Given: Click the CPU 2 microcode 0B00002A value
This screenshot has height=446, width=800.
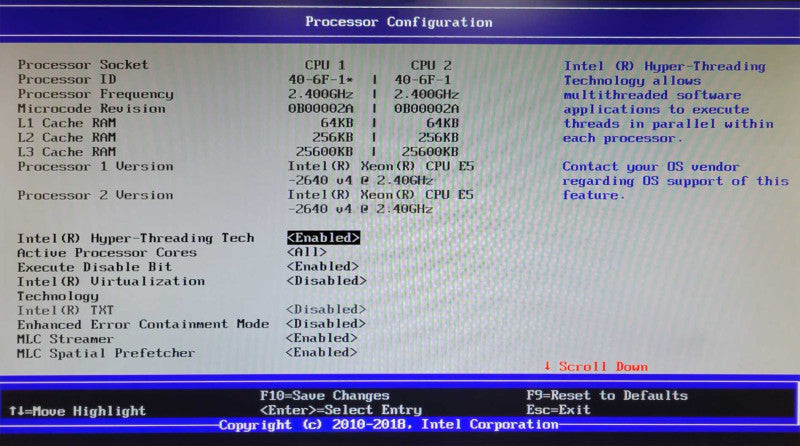Looking at the screenshot, I should (x=427, y=109).
